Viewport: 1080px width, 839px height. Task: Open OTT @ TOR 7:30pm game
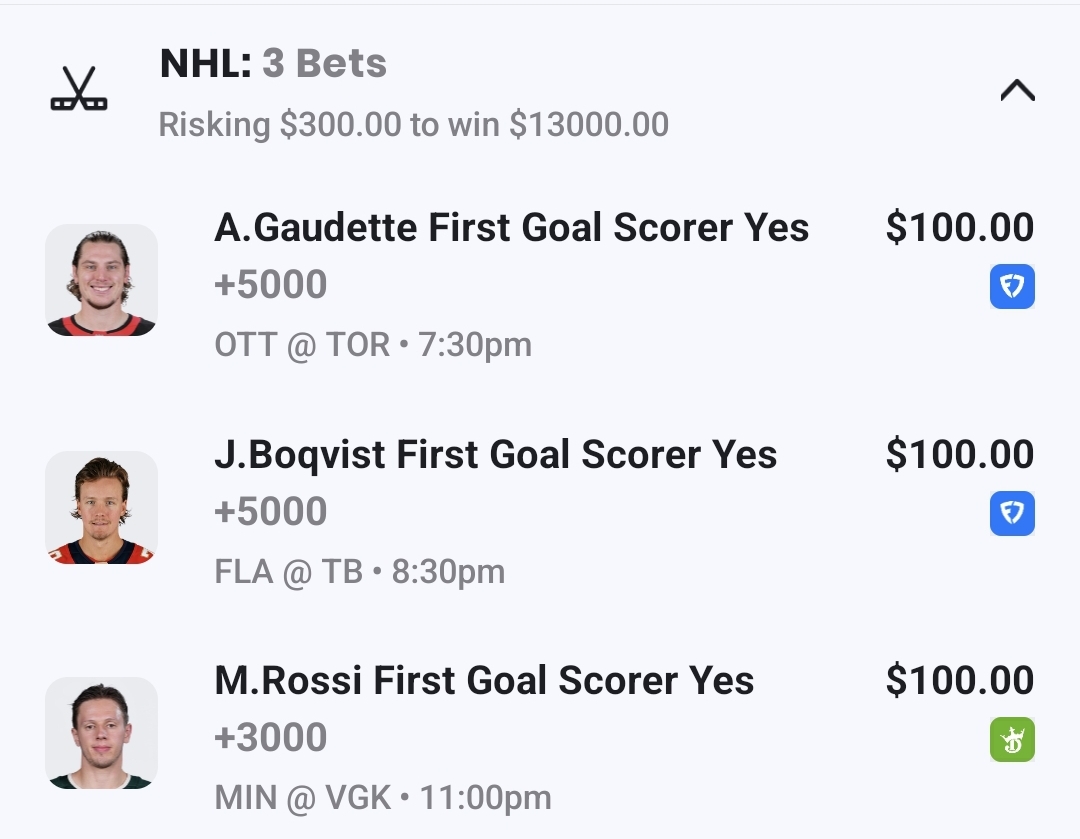[372, 345]
